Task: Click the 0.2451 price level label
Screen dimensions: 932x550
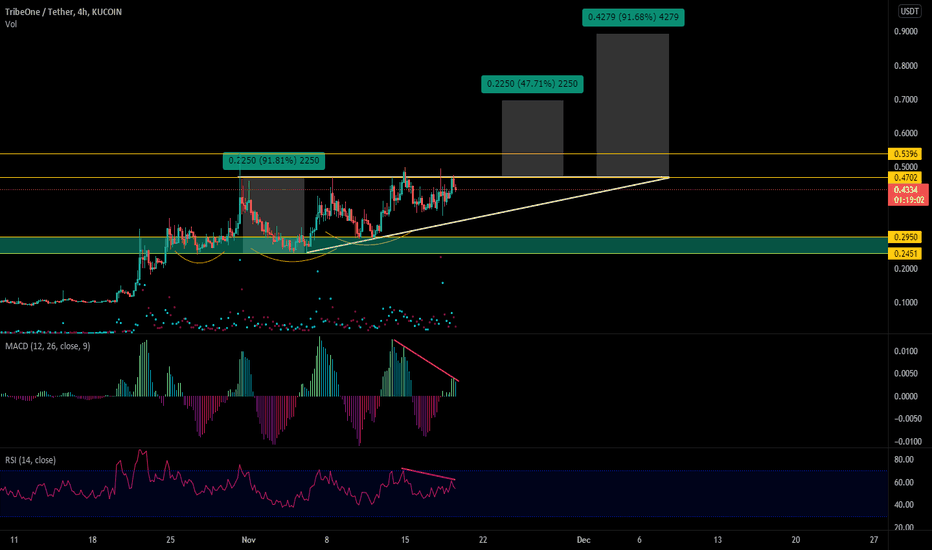Action: (905, 254)
